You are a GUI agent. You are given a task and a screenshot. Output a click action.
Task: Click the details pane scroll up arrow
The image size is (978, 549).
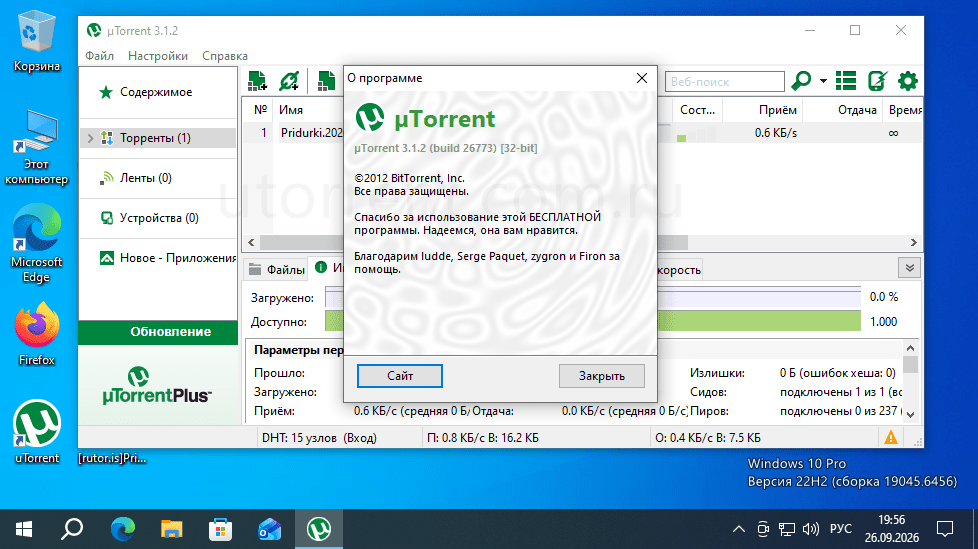pos(911,348)
